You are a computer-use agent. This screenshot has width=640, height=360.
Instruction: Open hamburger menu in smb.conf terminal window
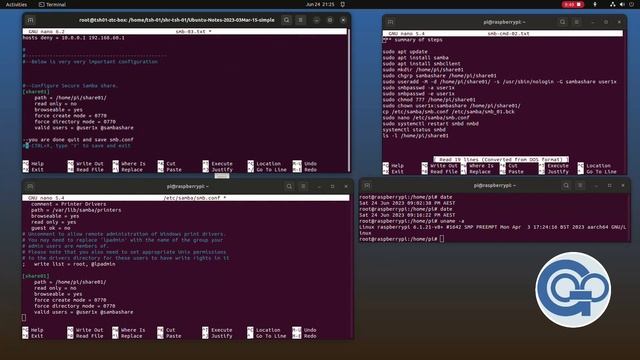(303, 186)
